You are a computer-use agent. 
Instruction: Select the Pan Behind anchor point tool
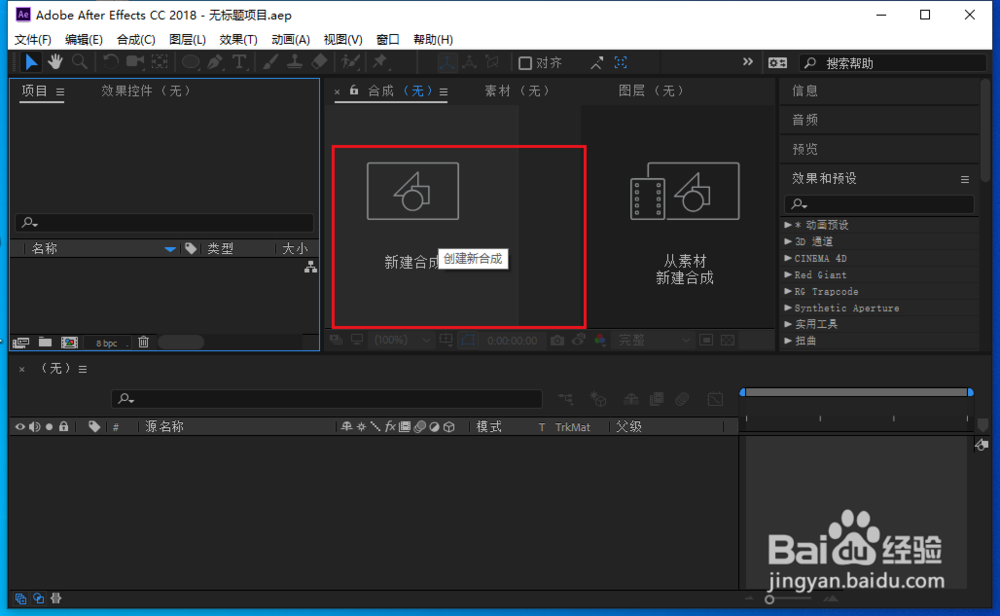[x=159, y=62]
